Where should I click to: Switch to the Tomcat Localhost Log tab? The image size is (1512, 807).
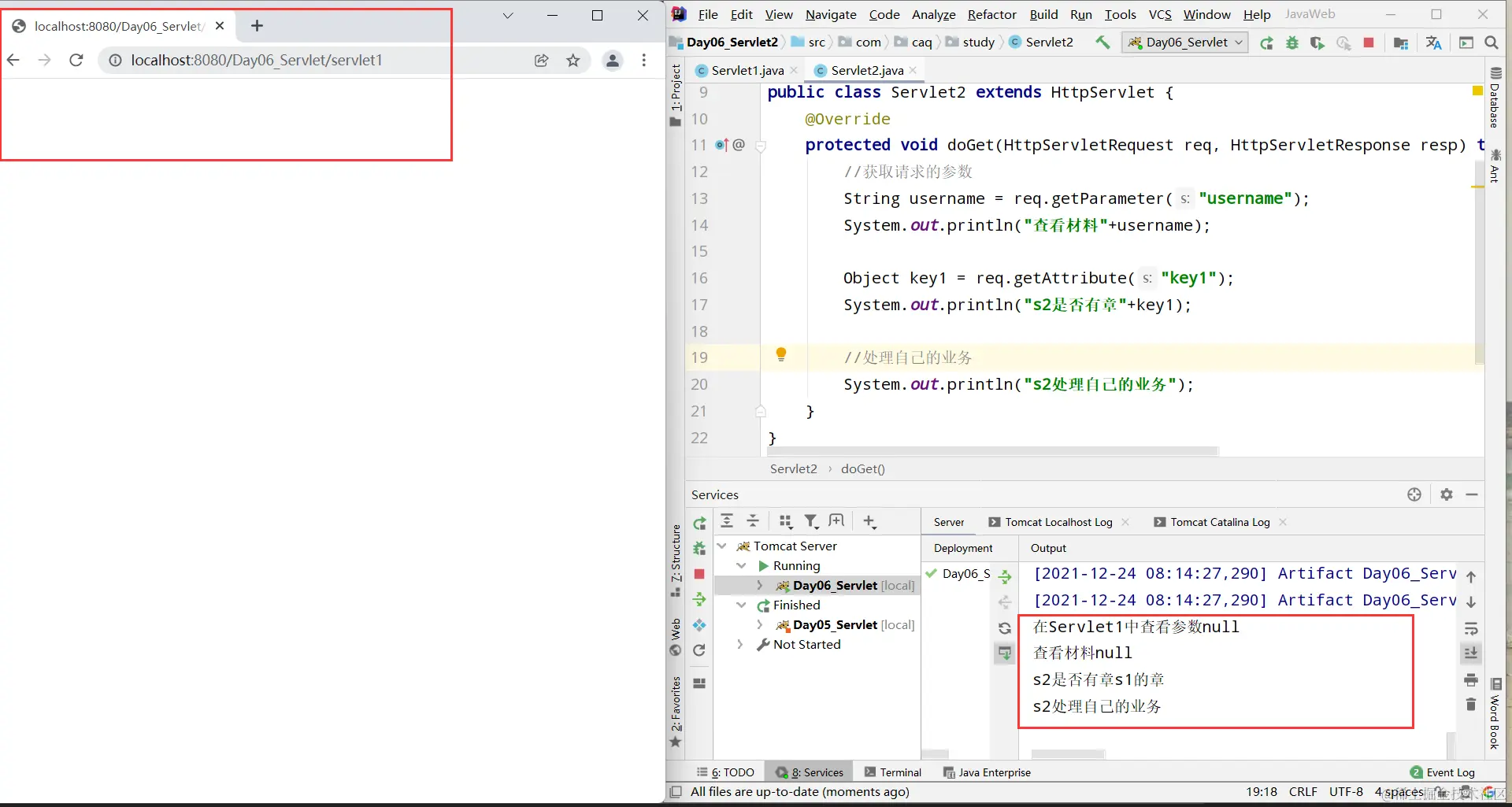click(1058, 522)
